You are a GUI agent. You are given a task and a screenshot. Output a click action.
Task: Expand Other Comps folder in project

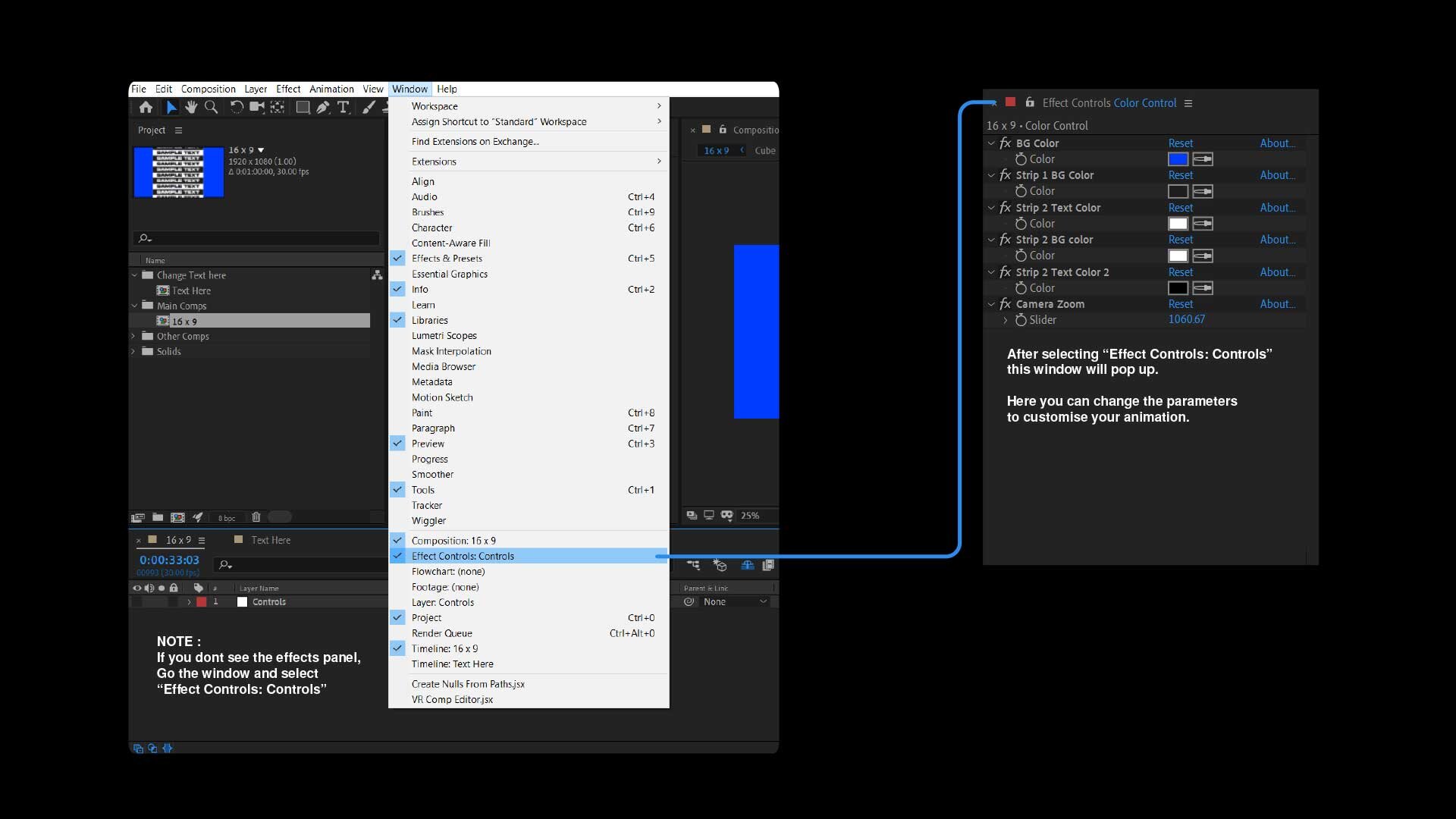tap(133, 335)
